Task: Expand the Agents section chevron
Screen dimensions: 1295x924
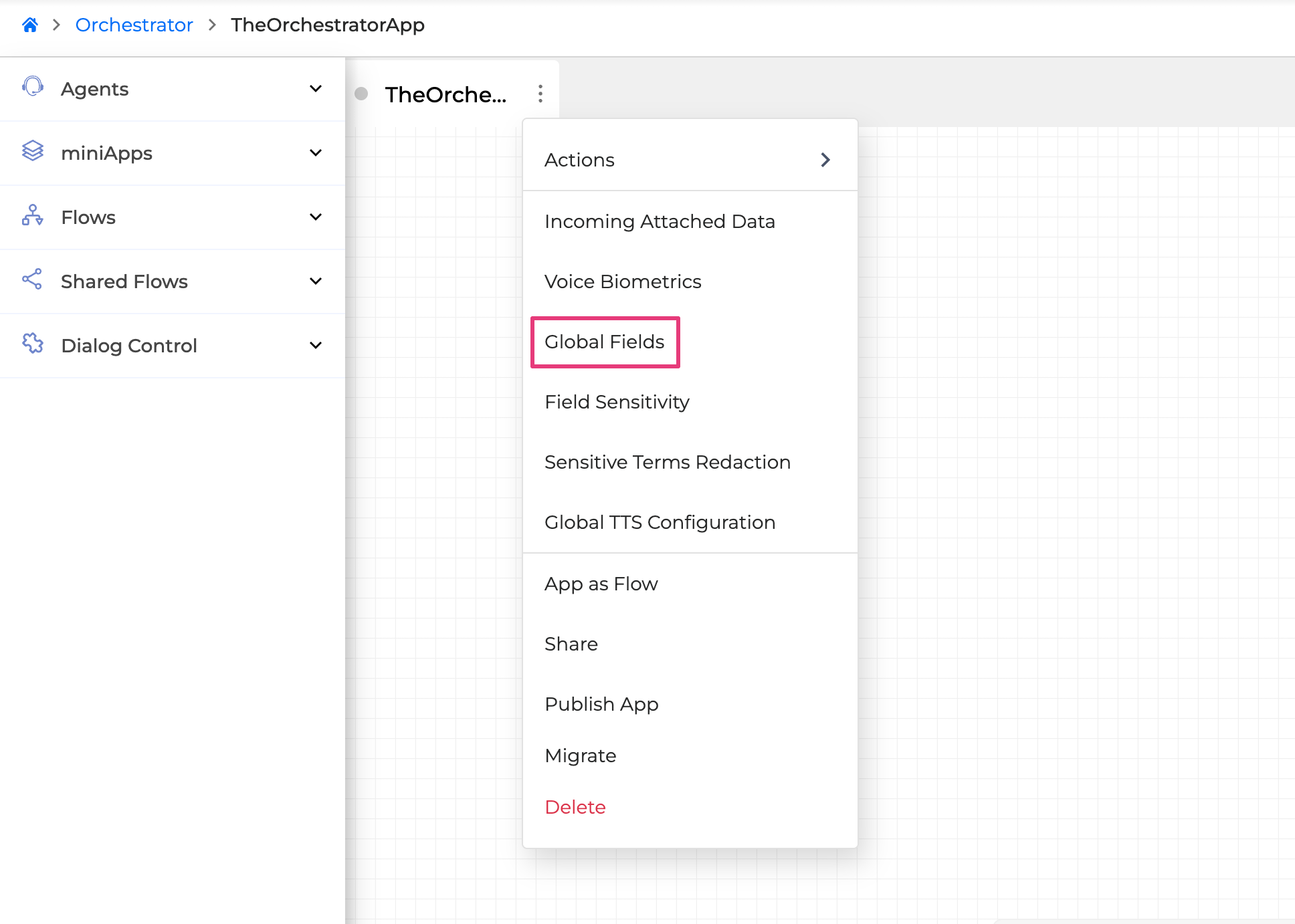Action: click(x=316, y=89)
